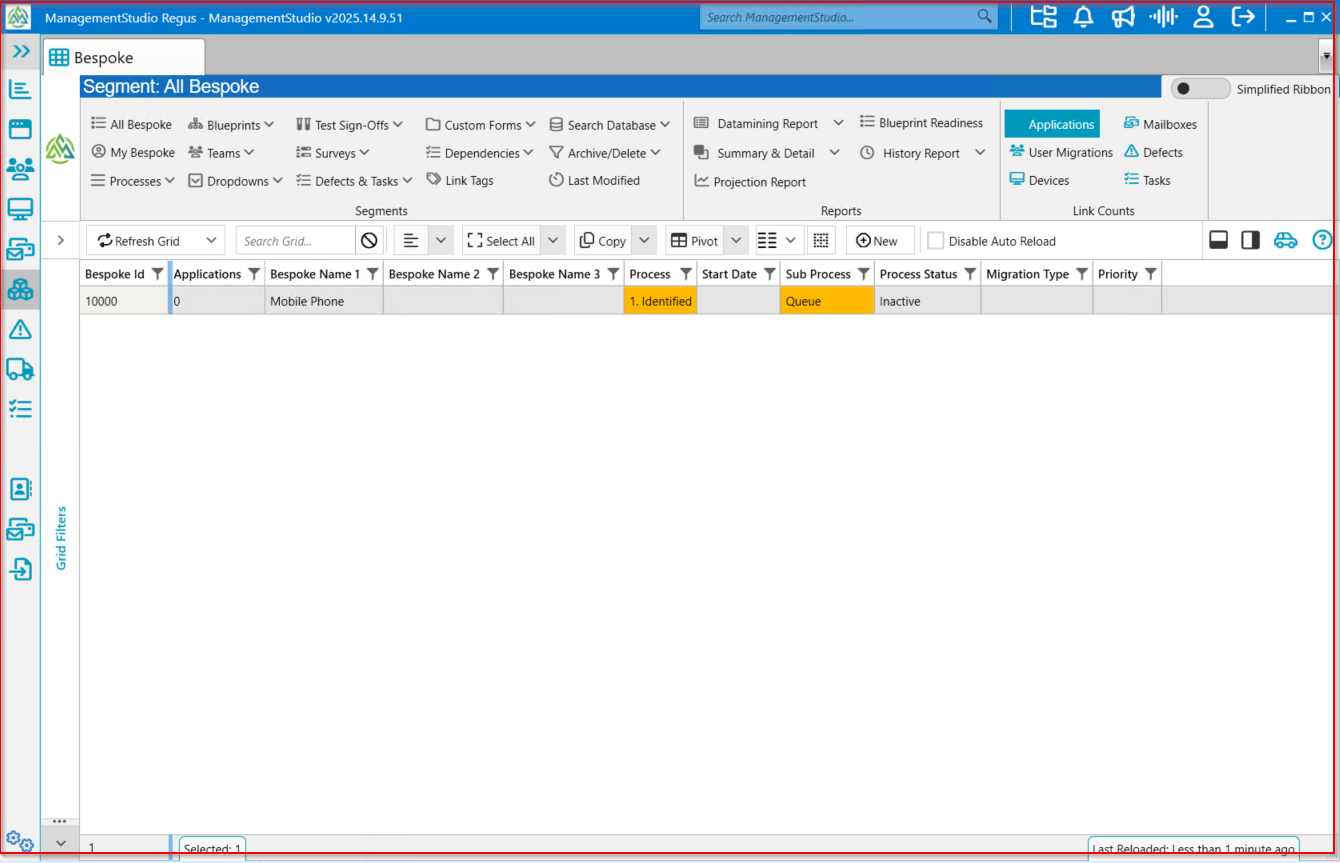Open the text alignment dropdown arrow
Screen dimensions: 1340x863
pyautogui.click(x=441, y=241)
